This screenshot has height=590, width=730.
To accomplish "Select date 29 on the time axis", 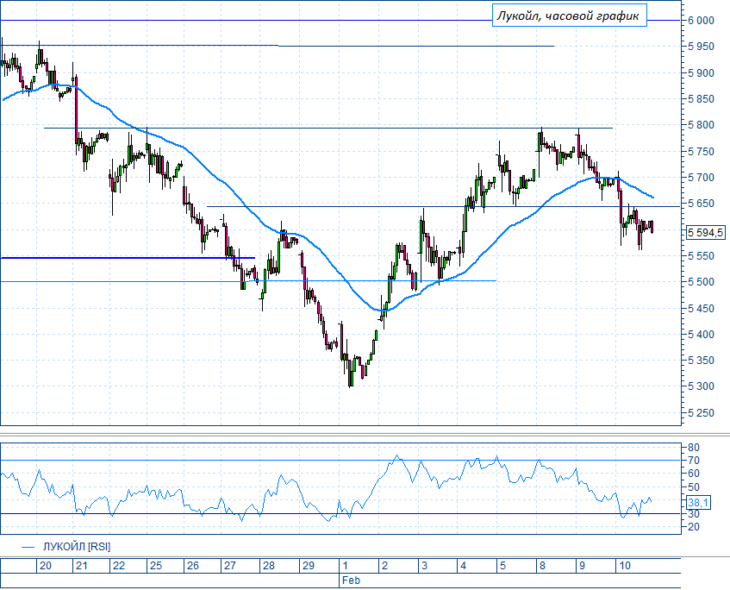I will point(309,566).
